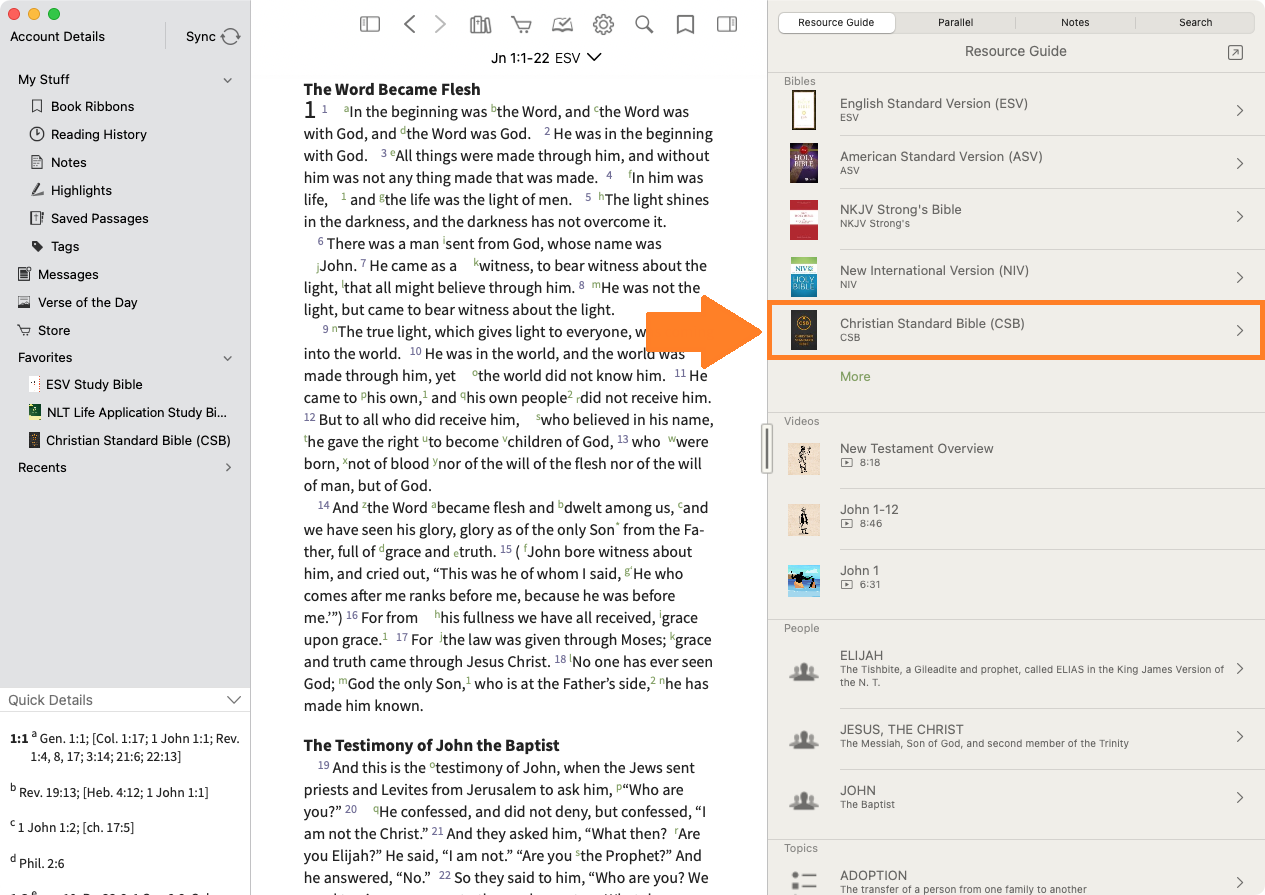Screen dimensions: 1265x895
Task: Go back with the left arrow
Action: [x=409, y=25]
